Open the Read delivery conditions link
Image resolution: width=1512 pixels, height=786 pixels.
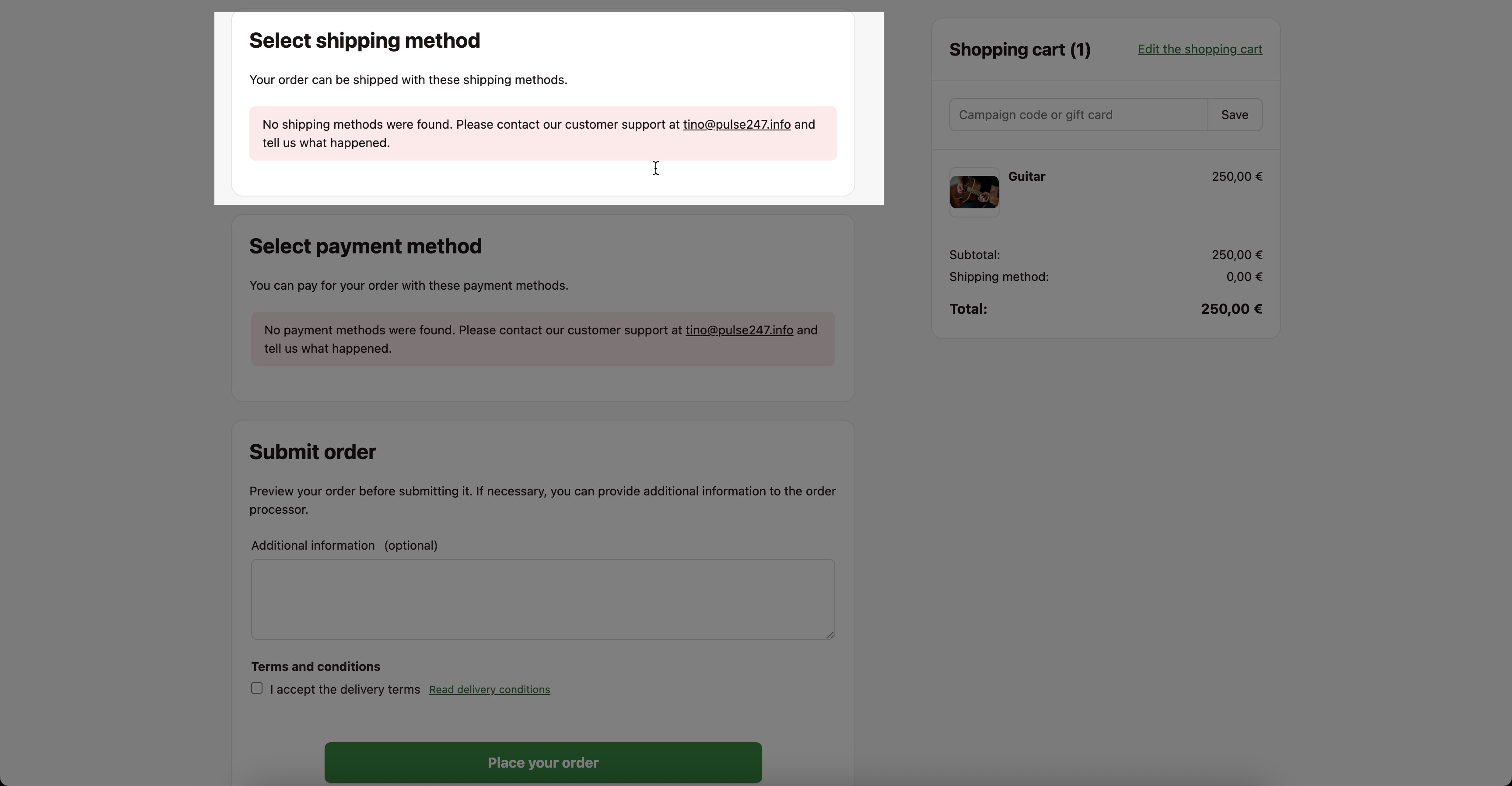[489, 690]
